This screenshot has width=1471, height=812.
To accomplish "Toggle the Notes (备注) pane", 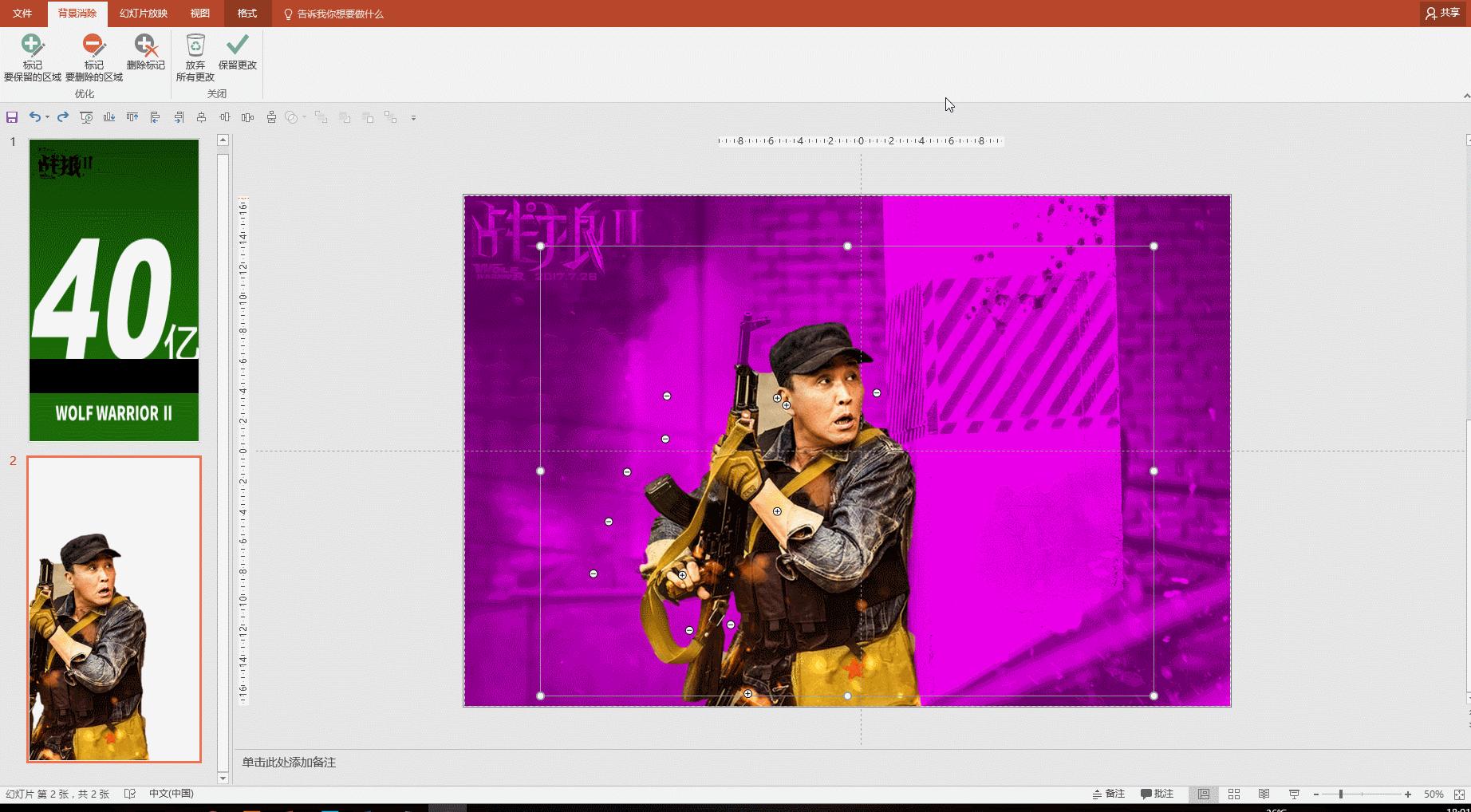I will pos(1109,794).
